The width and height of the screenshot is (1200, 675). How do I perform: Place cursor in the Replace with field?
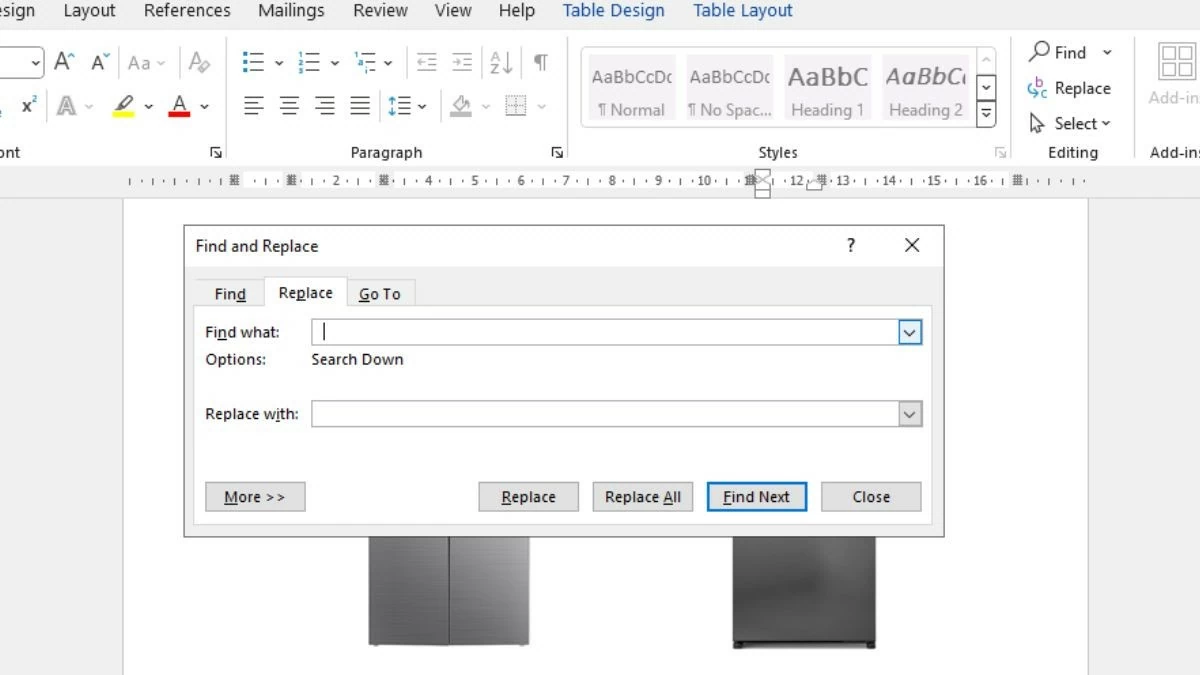[x=600, y=413]
